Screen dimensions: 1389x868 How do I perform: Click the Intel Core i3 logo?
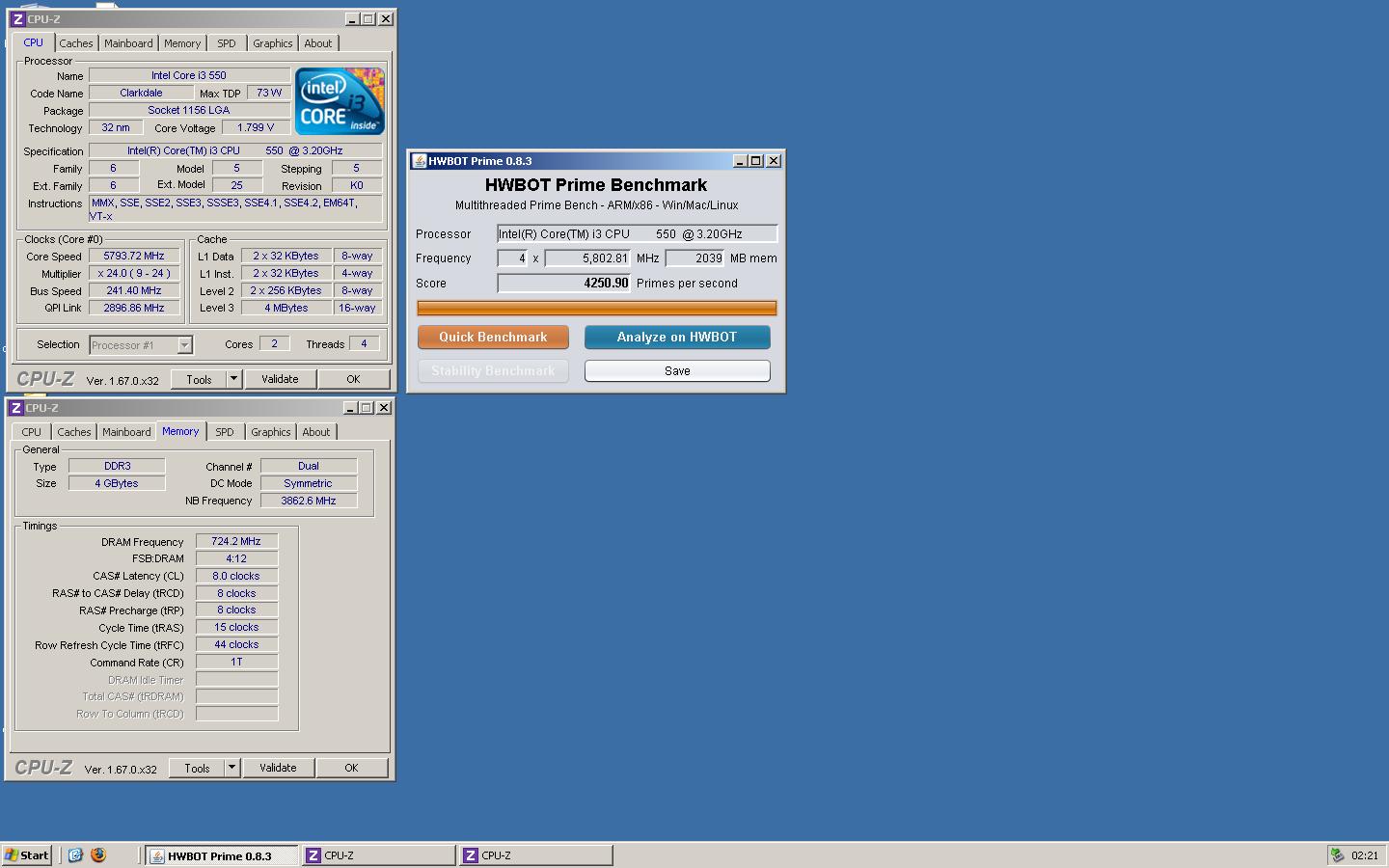[340, 100]
